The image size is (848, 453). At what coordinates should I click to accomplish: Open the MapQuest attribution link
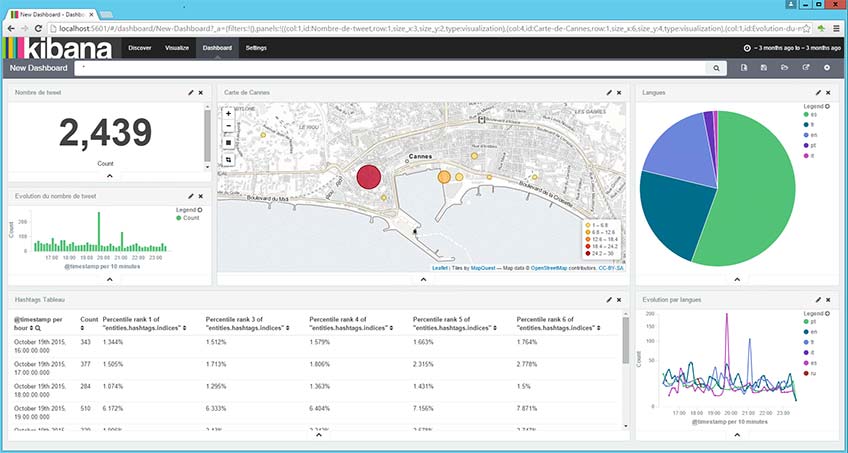click(483, 268)
